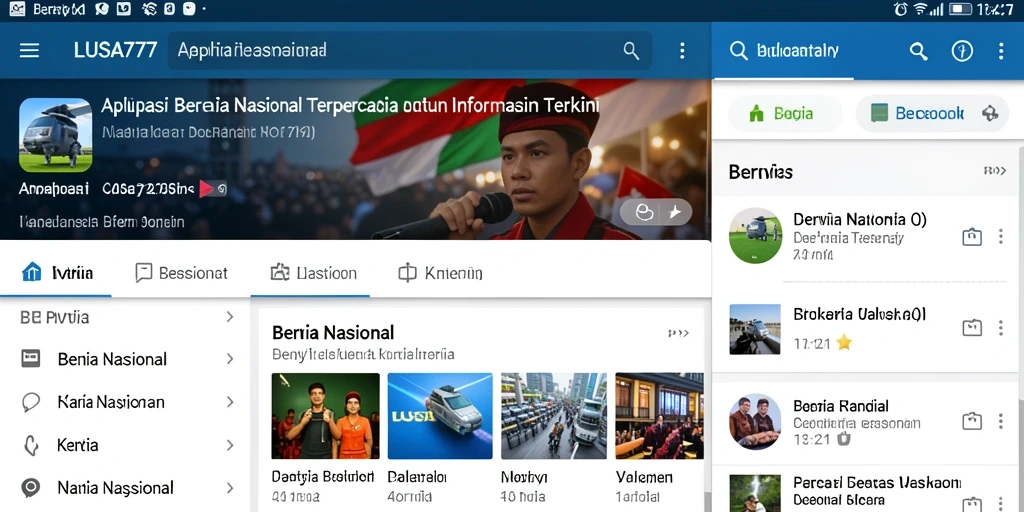
Task: Expand the Karia Nasionan row chevron
Action: [230, 402]
